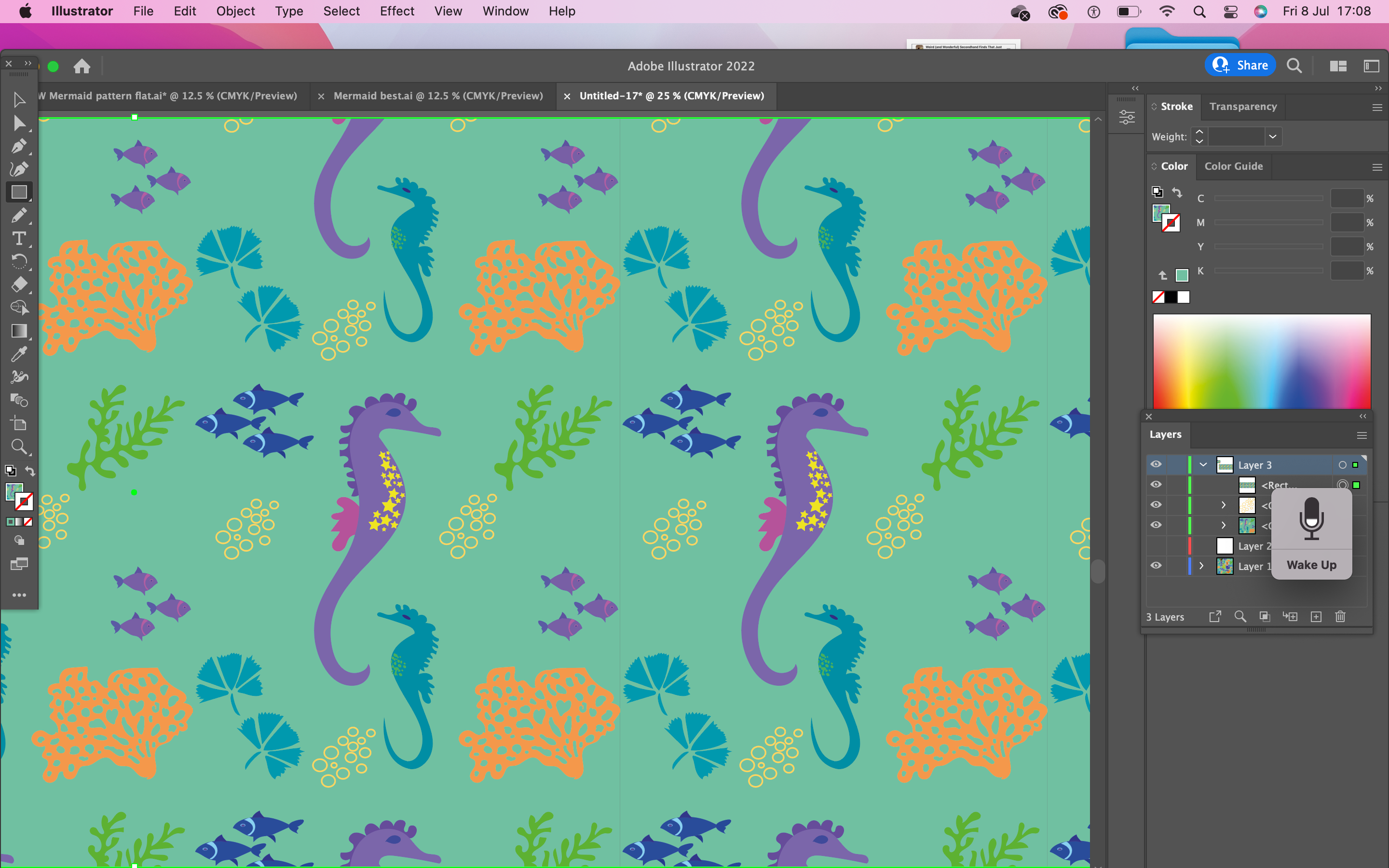
Task: Search Adobe help with magnifier icon
Action: (1294, 66)
